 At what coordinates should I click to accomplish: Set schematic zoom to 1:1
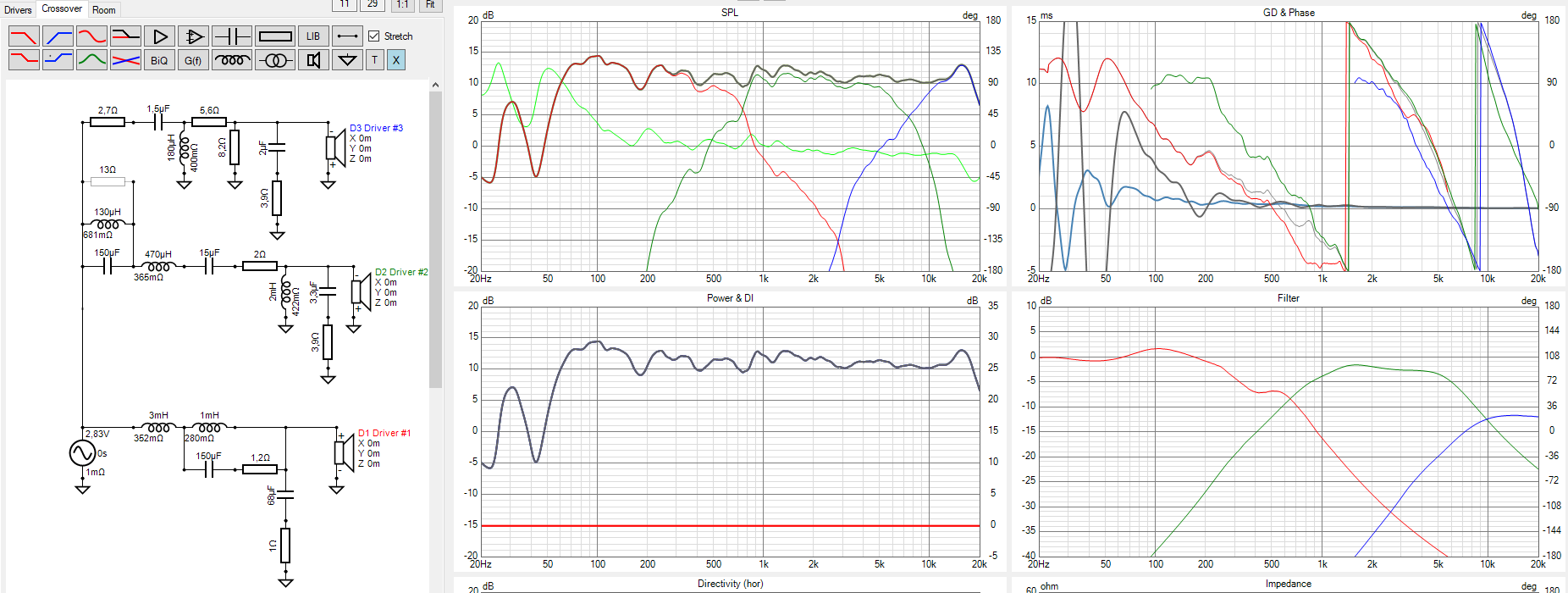click(x=402, y=5)
